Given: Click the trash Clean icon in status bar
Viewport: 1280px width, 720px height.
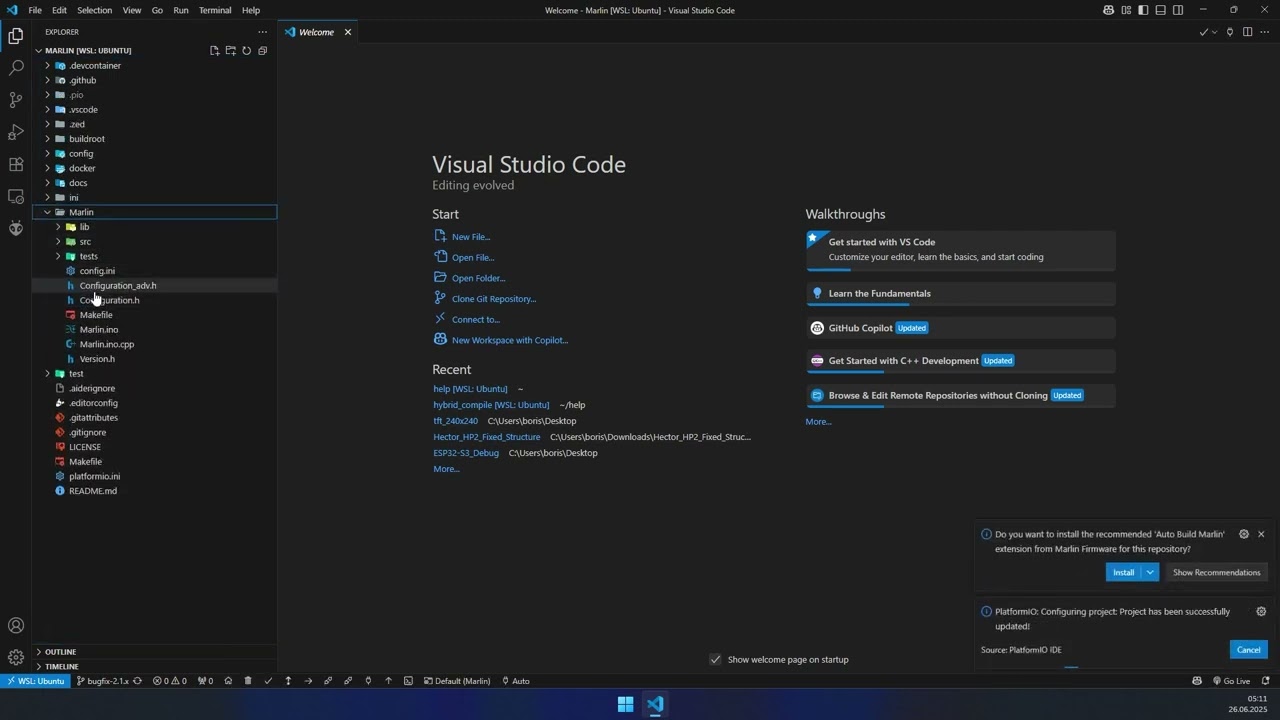Looking at the screenshot, I should pyautogui.click(x=248, y=681).
